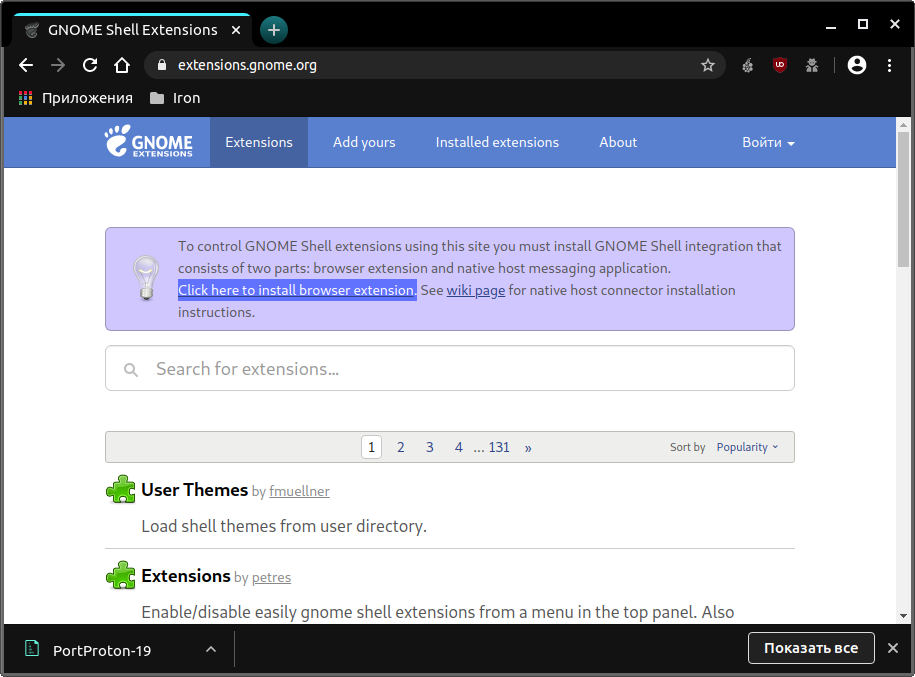This screenshot has width=915, height=677.
Task: Open the User Themes extension page
Action: pos(194,490)
